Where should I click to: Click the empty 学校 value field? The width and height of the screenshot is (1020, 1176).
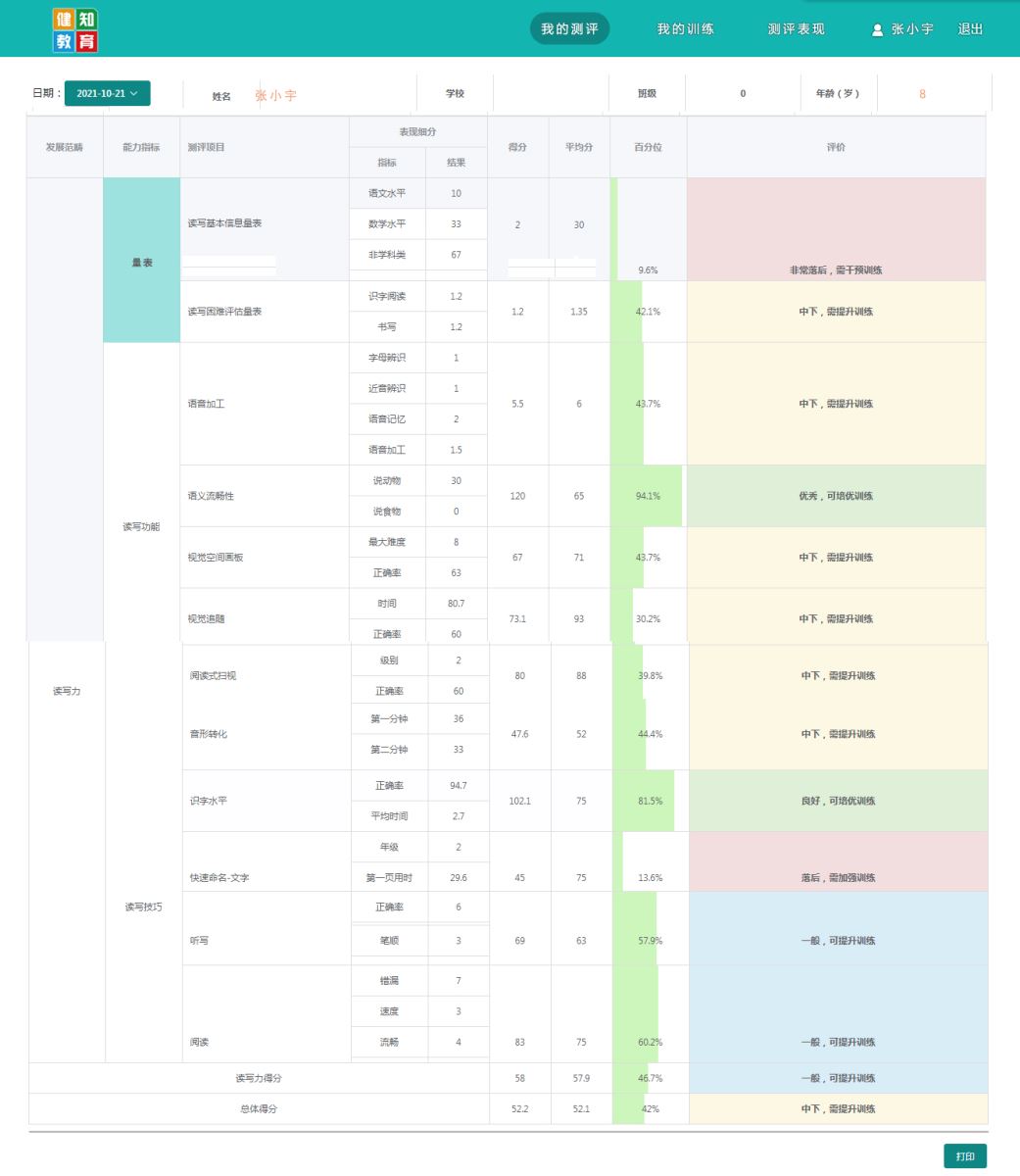550,94
